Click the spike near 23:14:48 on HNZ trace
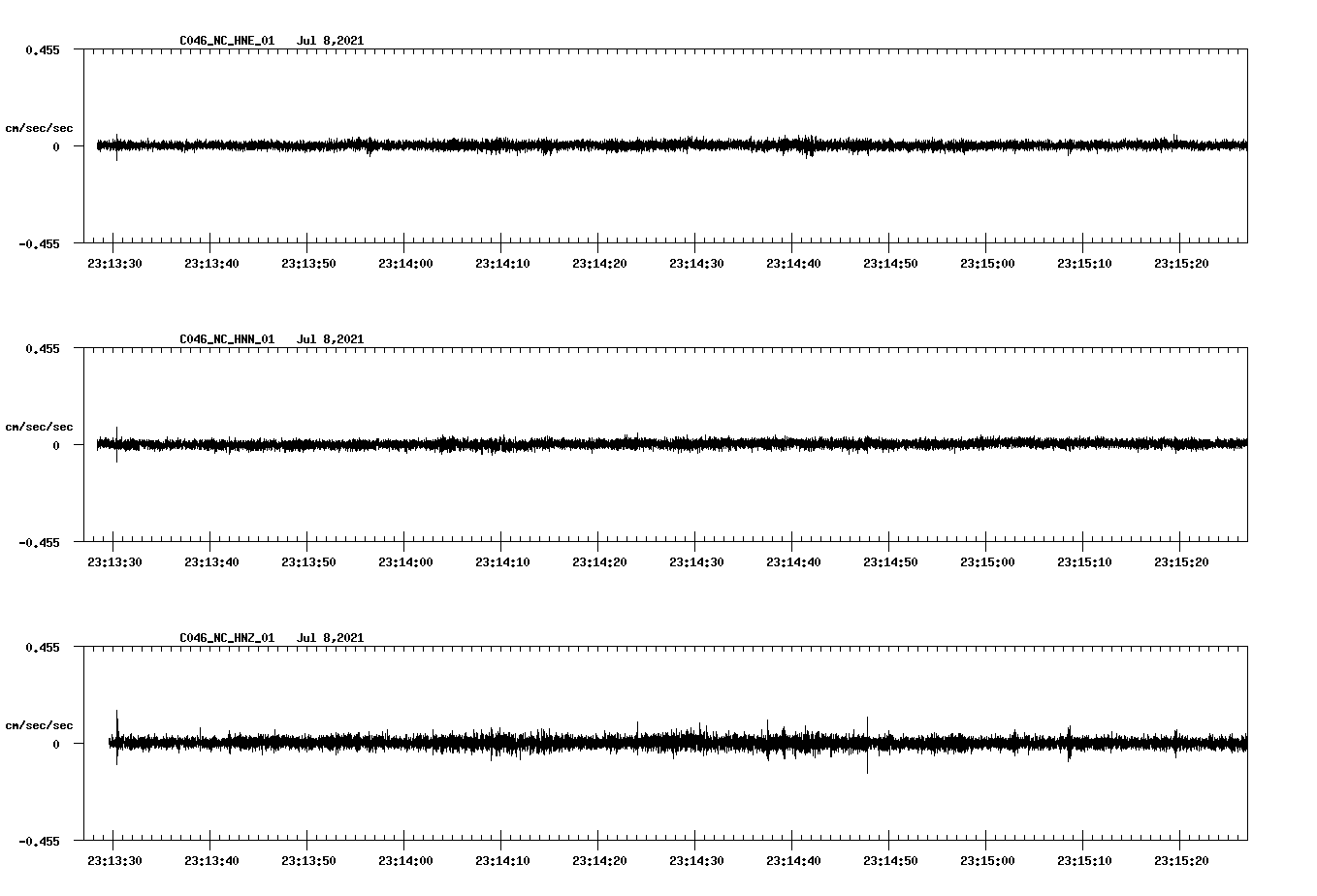Viewport: 1317px width, 896px height. click(868, 747)
